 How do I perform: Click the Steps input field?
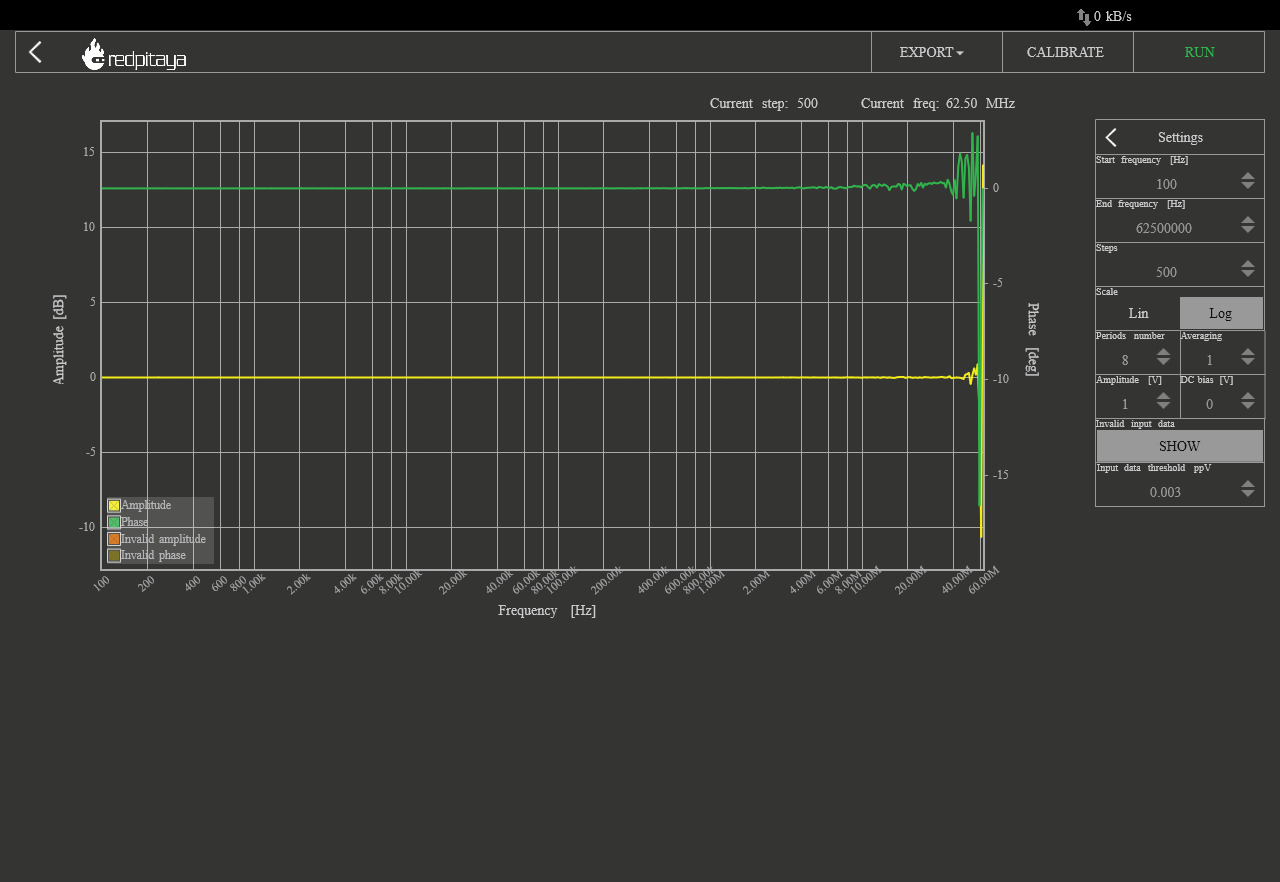point(1166,272)
